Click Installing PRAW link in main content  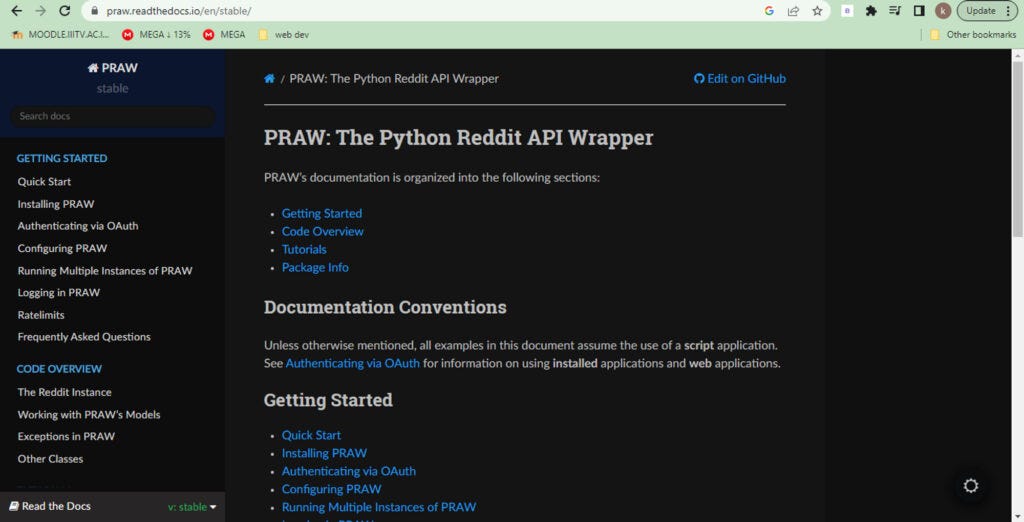pos(325,453)
